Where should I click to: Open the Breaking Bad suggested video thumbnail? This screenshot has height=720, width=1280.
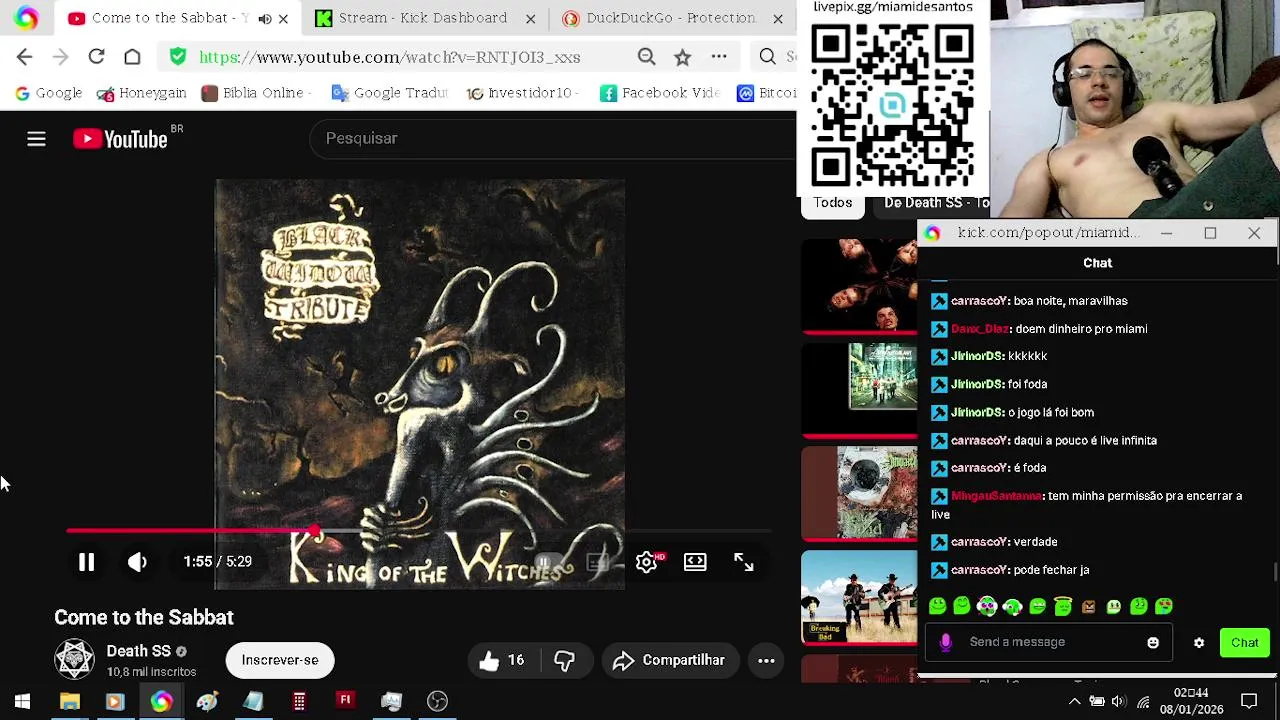(x=859, y=598)
